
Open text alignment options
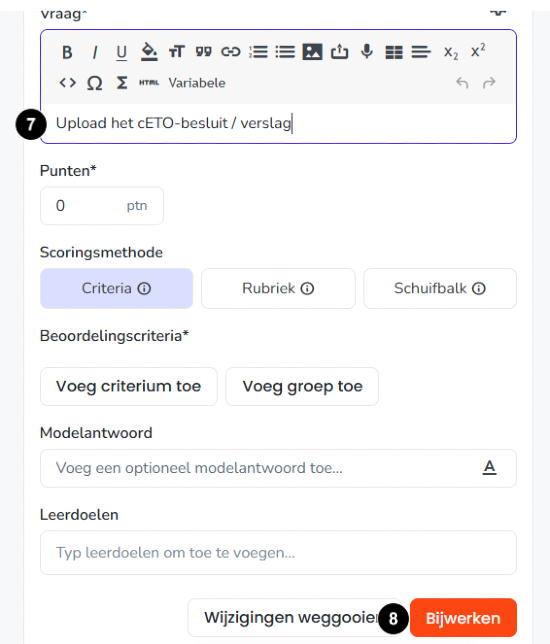point(421,52)
